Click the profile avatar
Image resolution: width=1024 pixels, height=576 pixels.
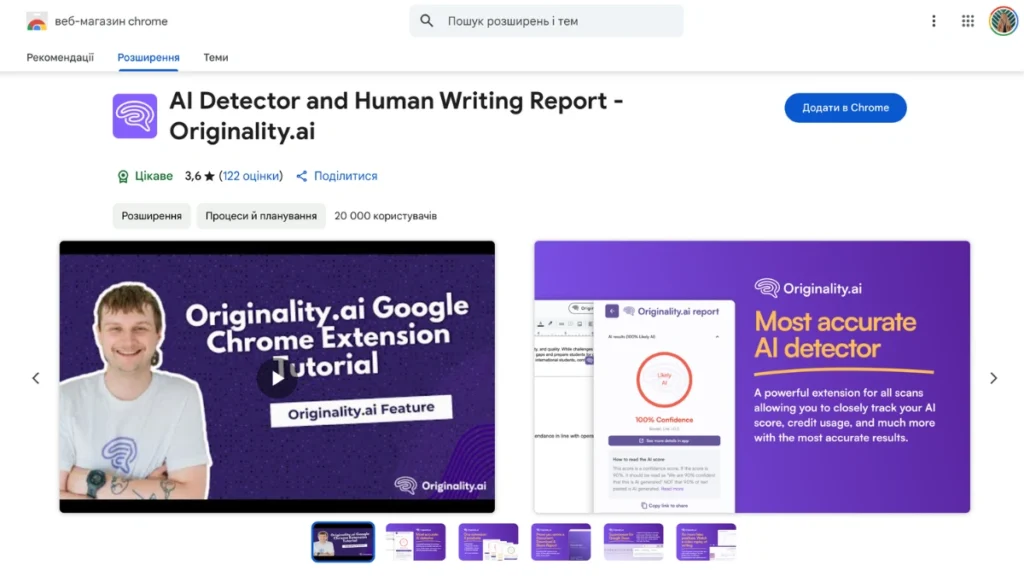[1002, 20]
